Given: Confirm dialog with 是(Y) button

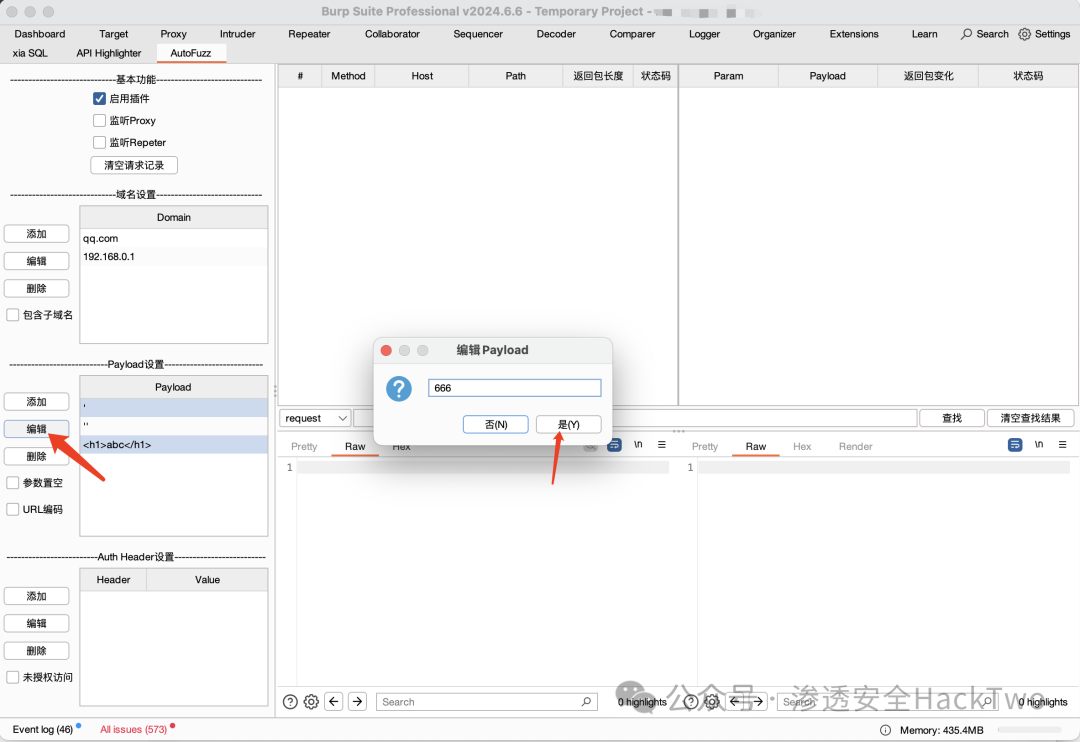Looking at the screenshot, I should point(568,424).
